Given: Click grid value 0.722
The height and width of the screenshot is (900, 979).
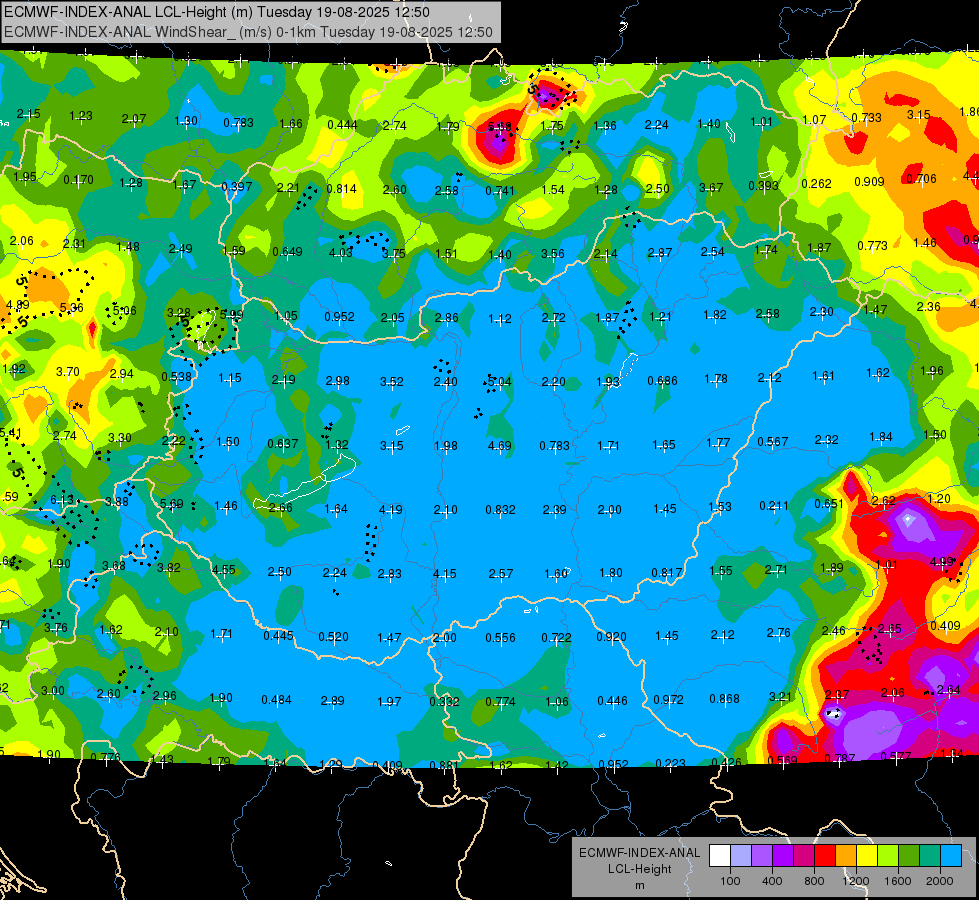Looking at the screenshot, I should [x=556, y=638].
